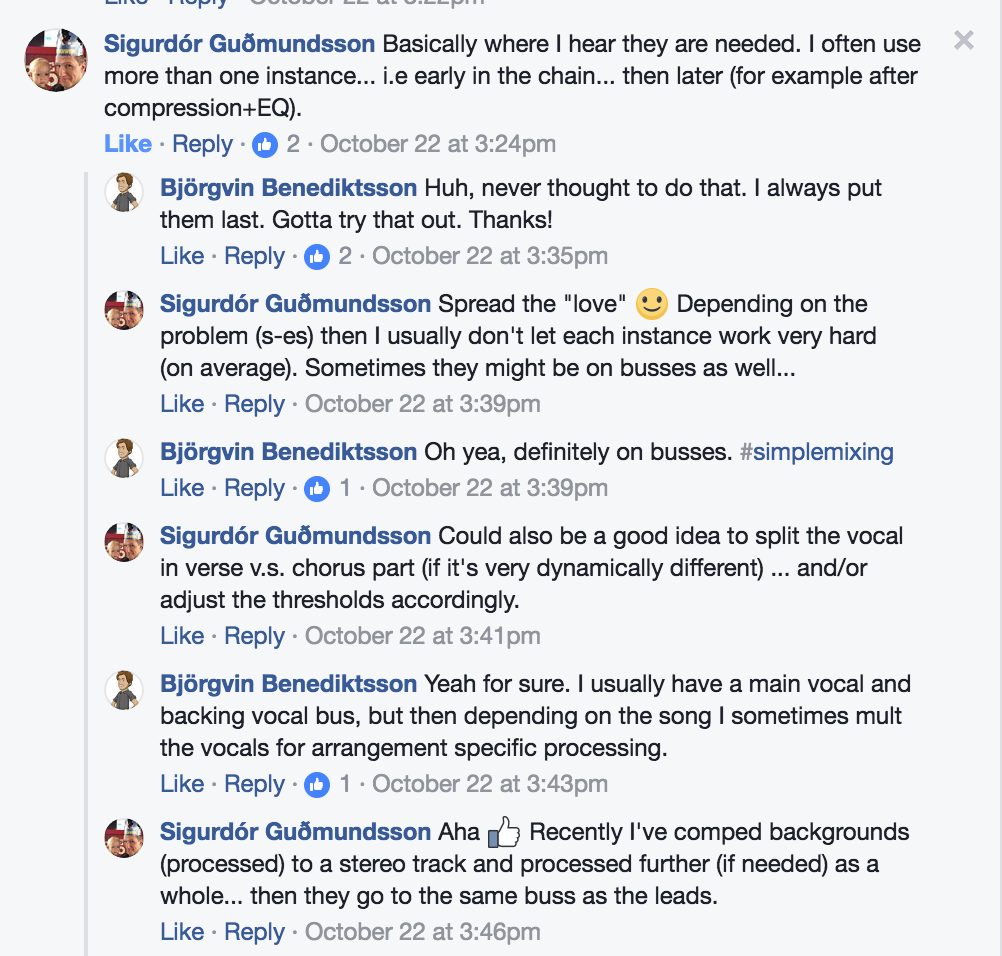
Task: Click the like count icon at 3:24pm
Action: pyautogui.click(x=265, y=144)
